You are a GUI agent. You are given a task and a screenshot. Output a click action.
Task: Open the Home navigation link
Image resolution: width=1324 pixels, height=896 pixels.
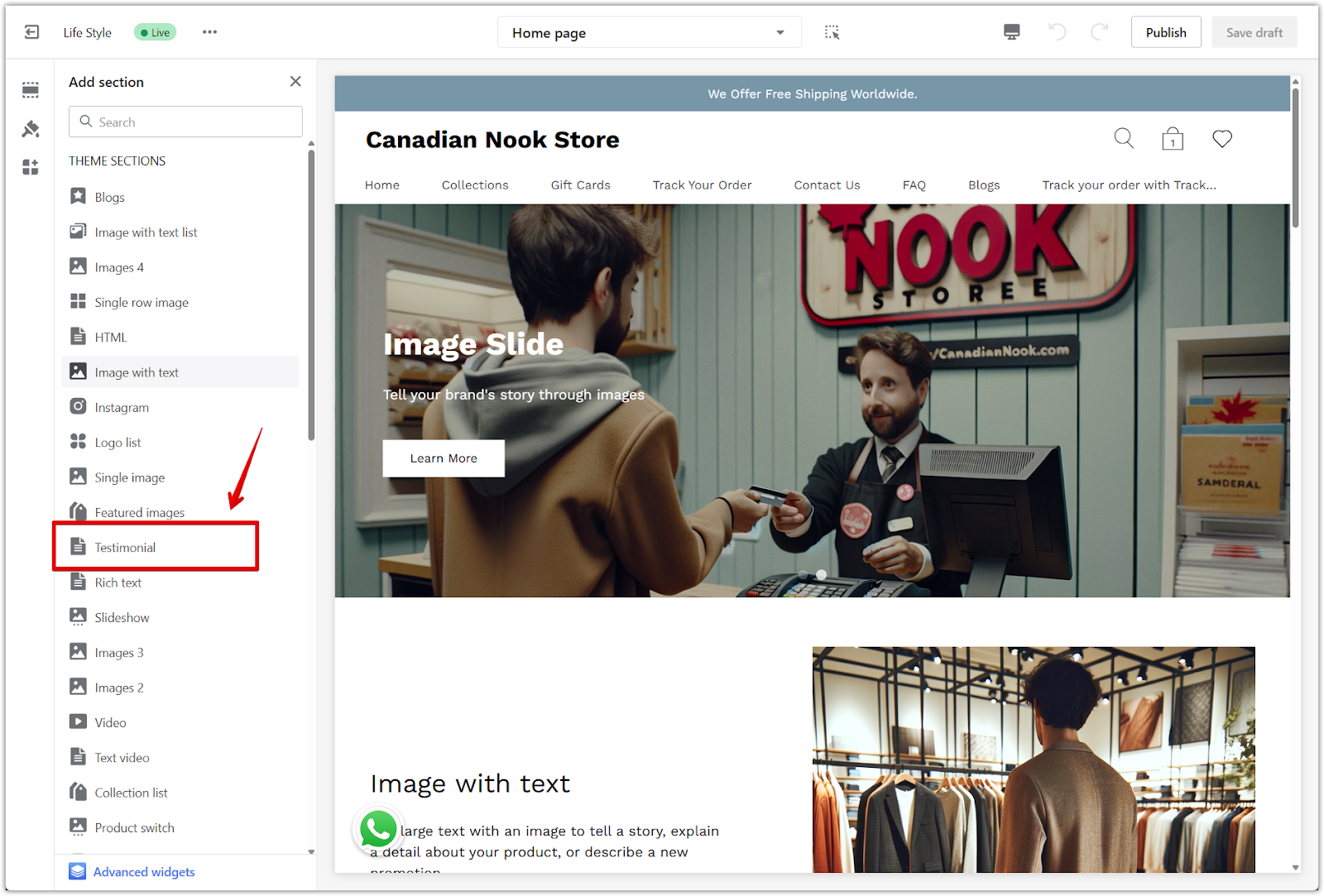382,185
